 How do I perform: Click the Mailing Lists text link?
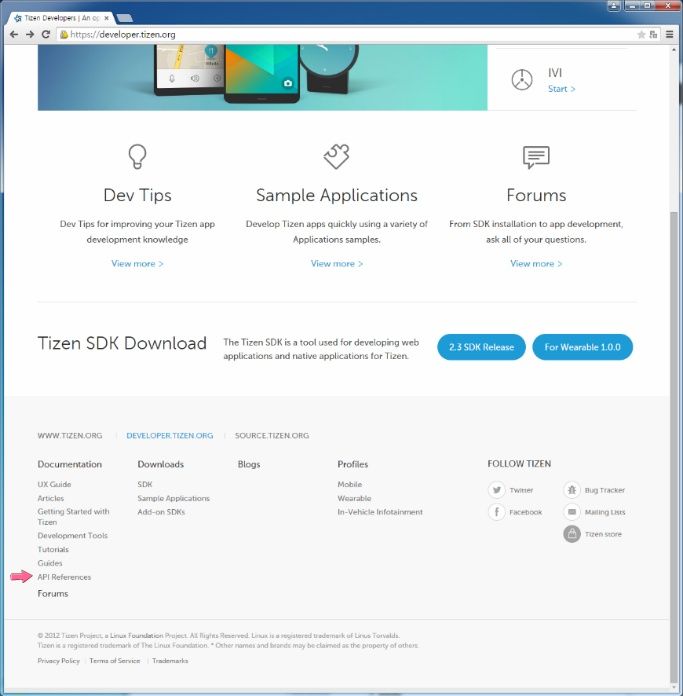(x=604, y=512)
